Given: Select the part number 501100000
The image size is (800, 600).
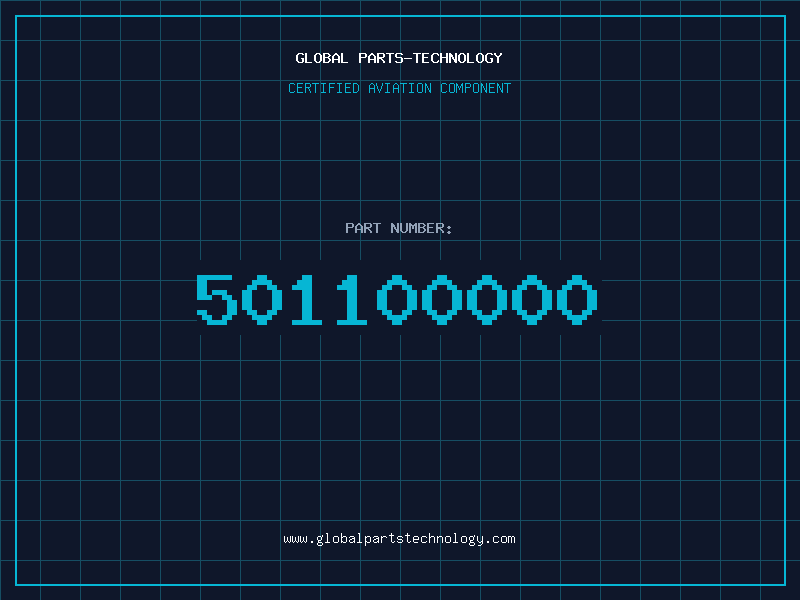Looking at the screenshot, I should click(397, 299).
